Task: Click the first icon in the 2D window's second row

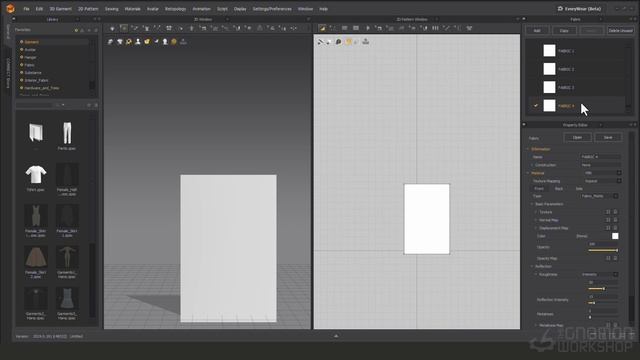Action: coord(321,42)
